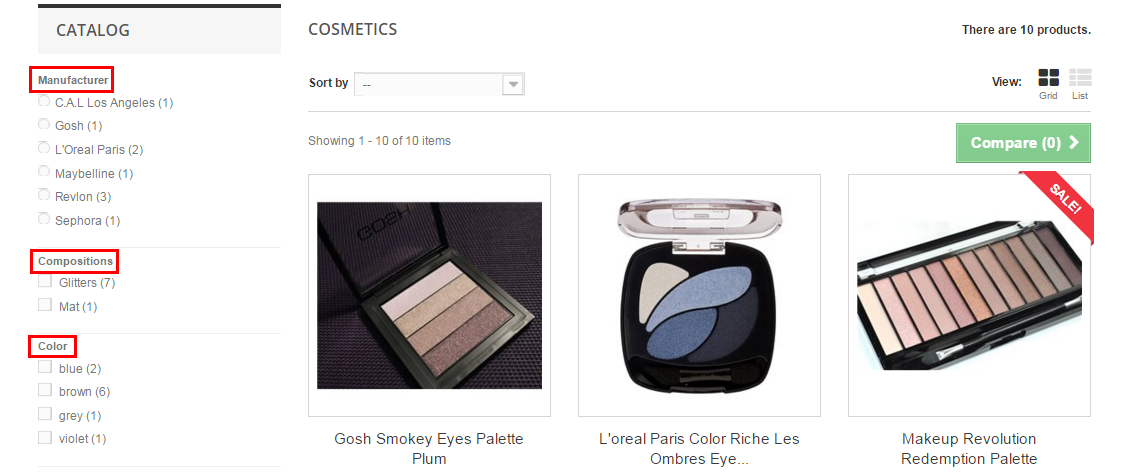Viewport: 1131px width, 474px height.
Task: Choose C.A.L Los Angeles manufacturer option
Action: coord(44,102)
